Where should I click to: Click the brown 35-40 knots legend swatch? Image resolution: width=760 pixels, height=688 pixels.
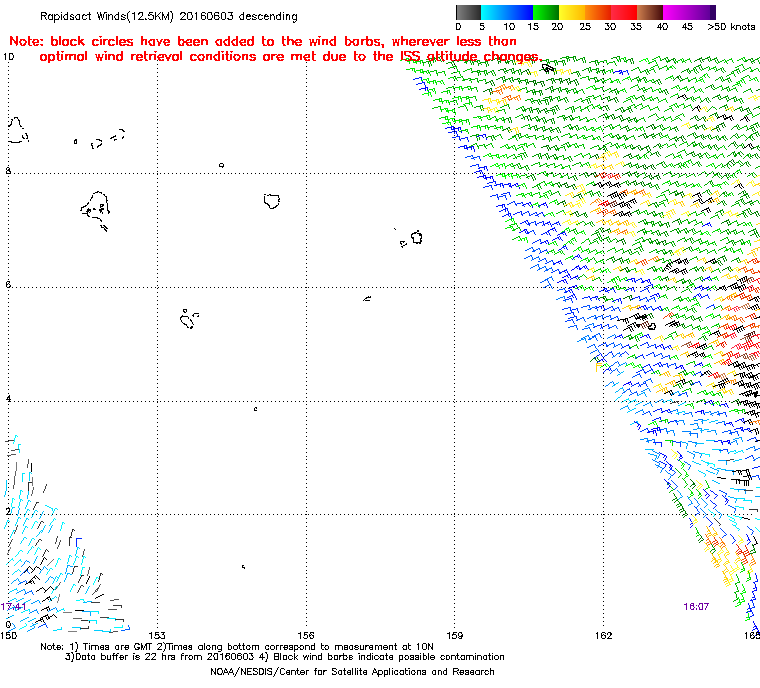coord(650,12)
